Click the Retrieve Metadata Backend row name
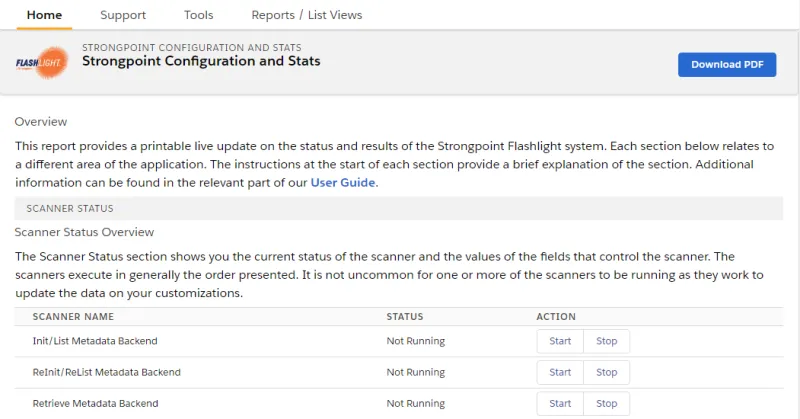 (x=95, y=403)
